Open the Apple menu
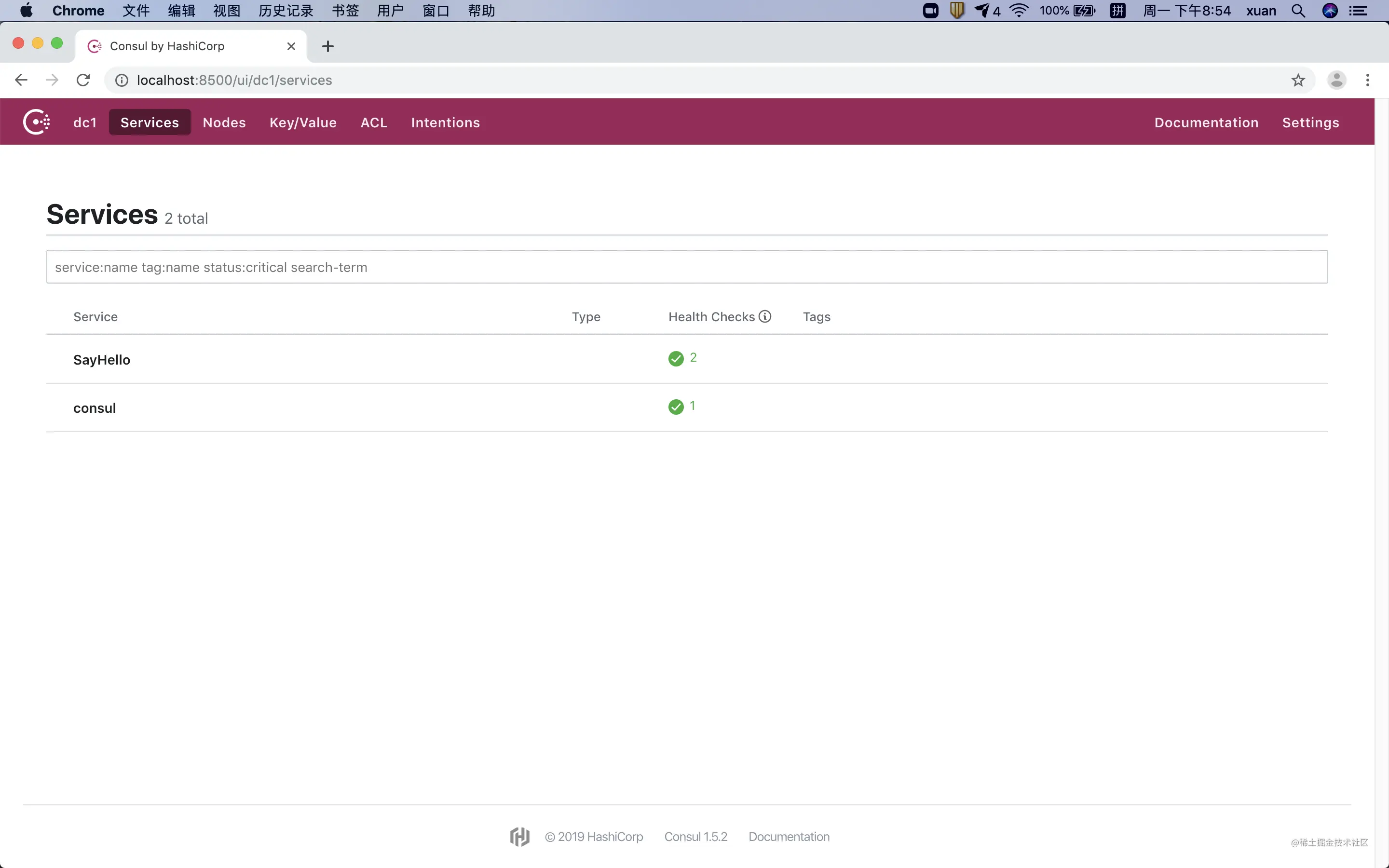Screen dimensions: 1389x868 (27, 10)
